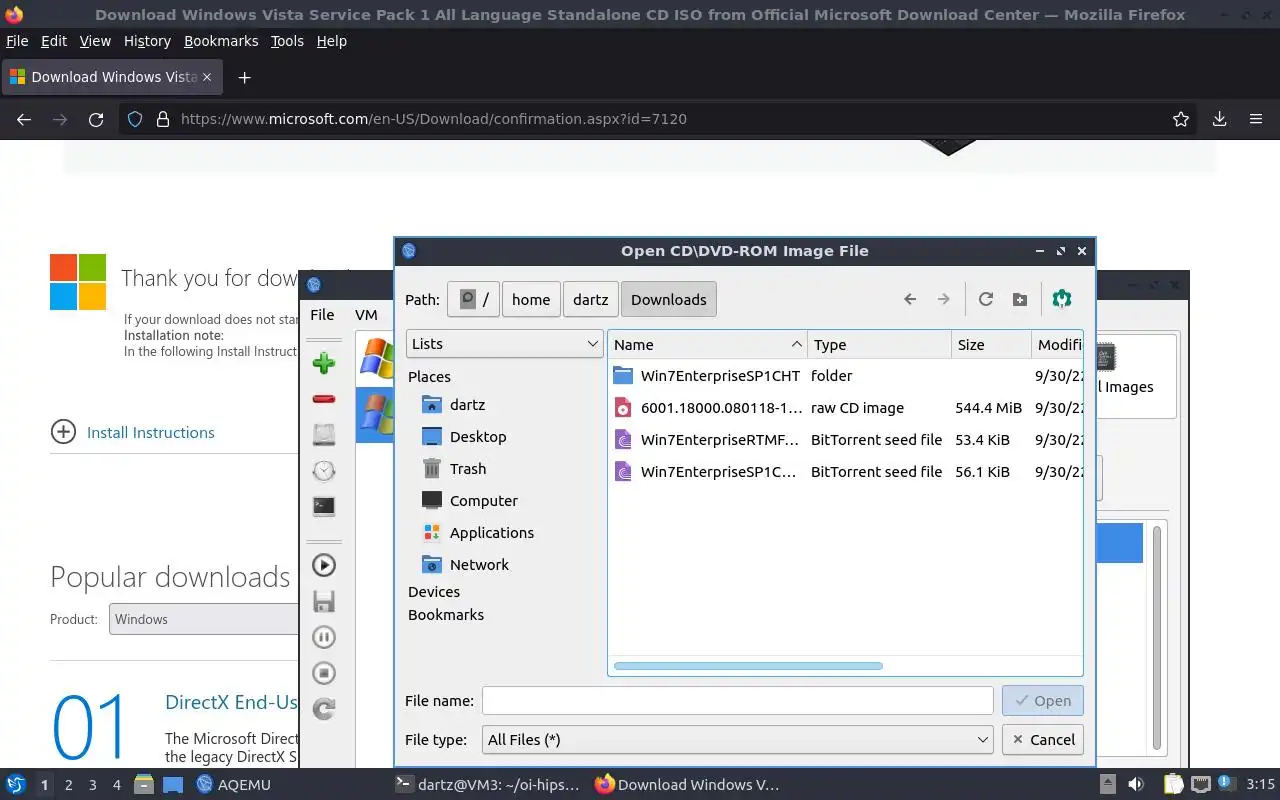This screenshot has width=1280, height=800.
Task: Click the volume speaker tray icon
Action: [x=1136, y=784]
